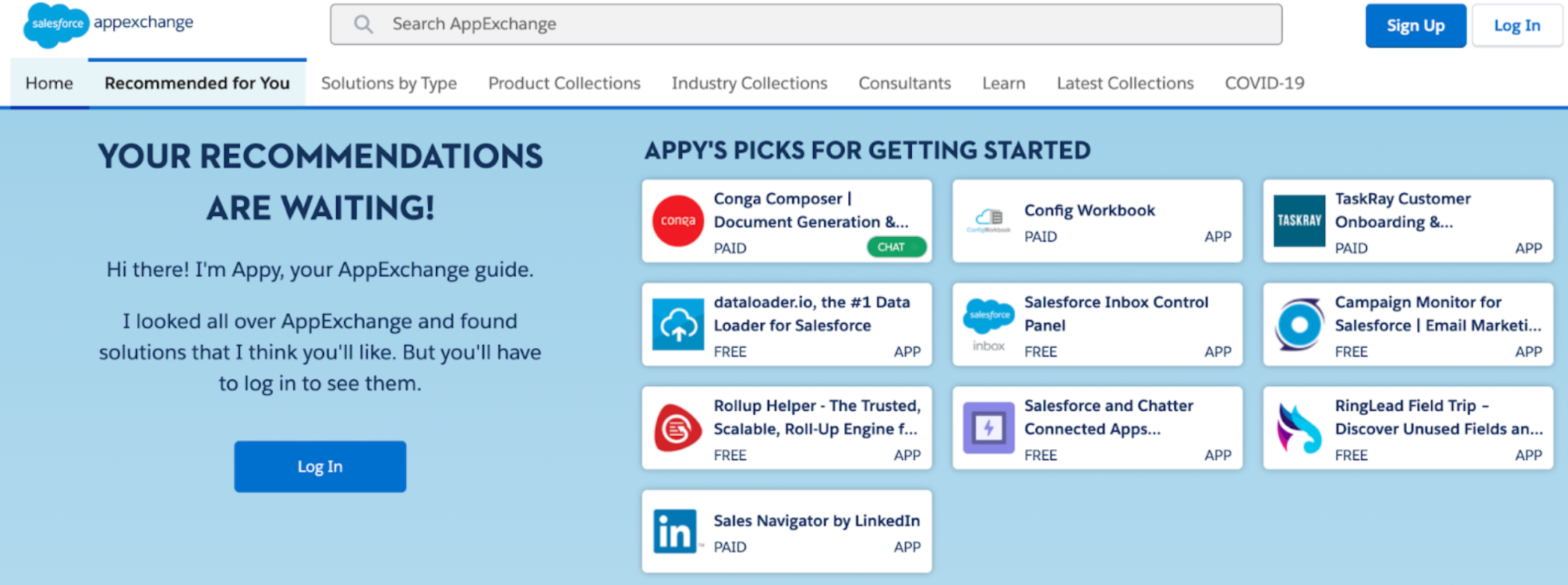Click the green CHAT badge on Conga
Image resolution: width=1568 pixels, height=585 pixels.
(896, 247)
